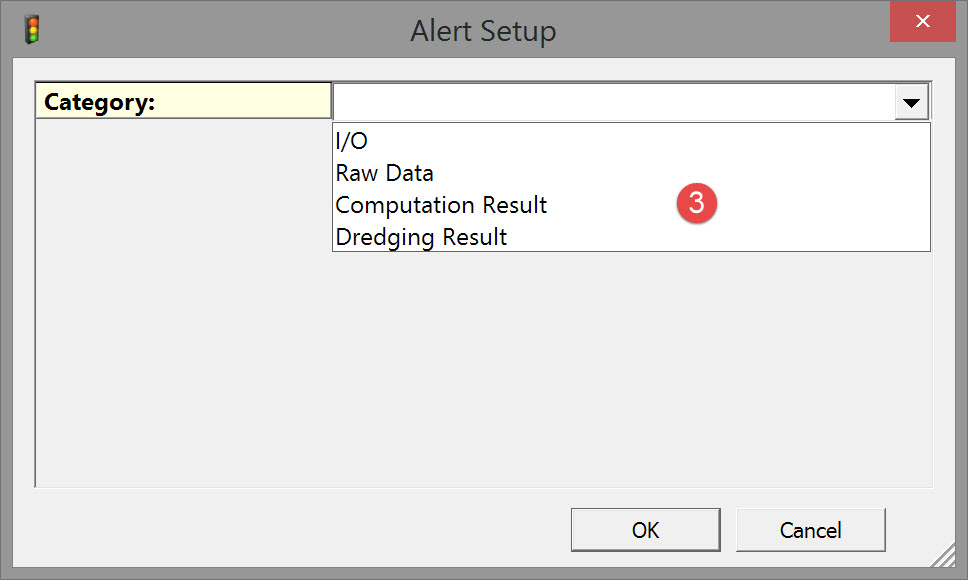
Task: Close the Alert Setup dialog
Action: [x=922, y=22]
